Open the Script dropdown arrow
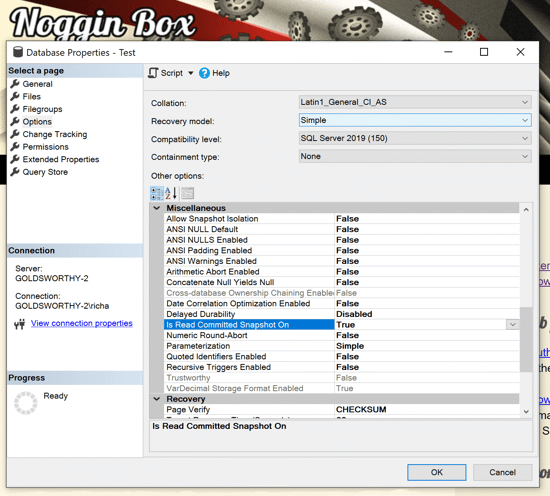Viewport: 550px width, 496px height. pyautogui.click(x=190, y=73)
